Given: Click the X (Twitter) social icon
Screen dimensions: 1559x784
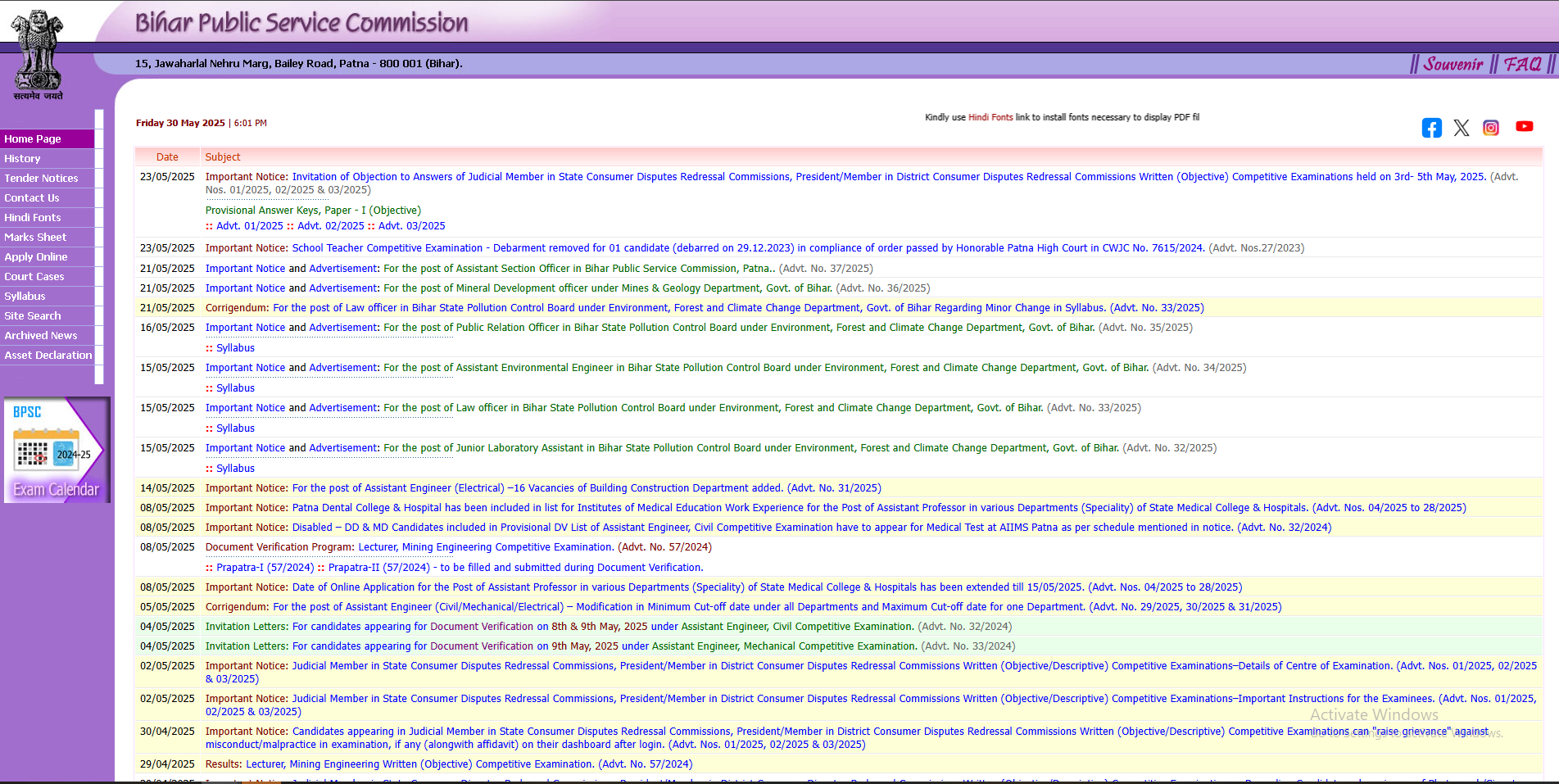Looking at the screenshot, I should pyautogui.click(x=1461, y=128).
